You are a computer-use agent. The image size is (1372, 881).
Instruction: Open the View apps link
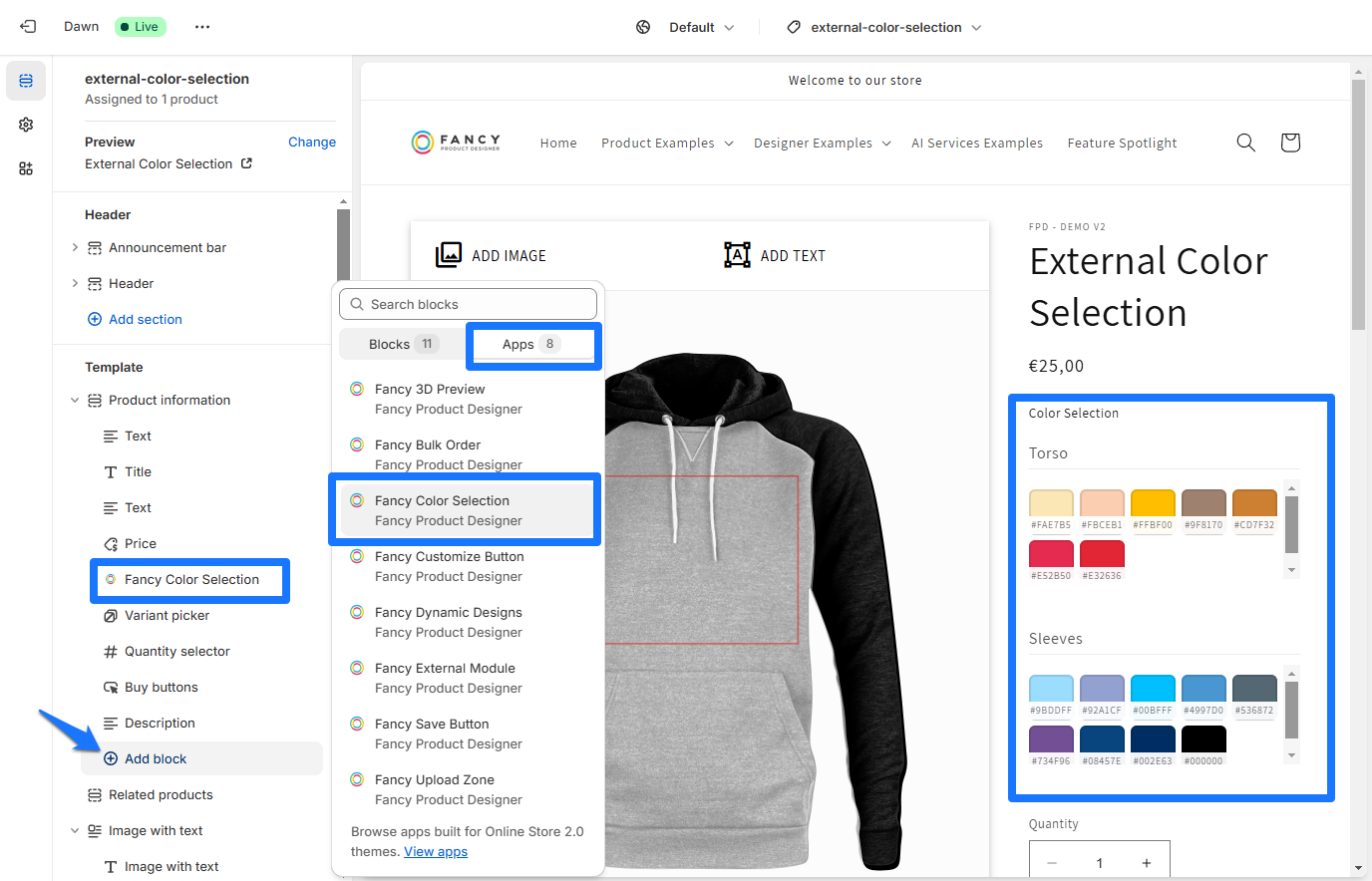pyautogui.click(x=436, y=851)
